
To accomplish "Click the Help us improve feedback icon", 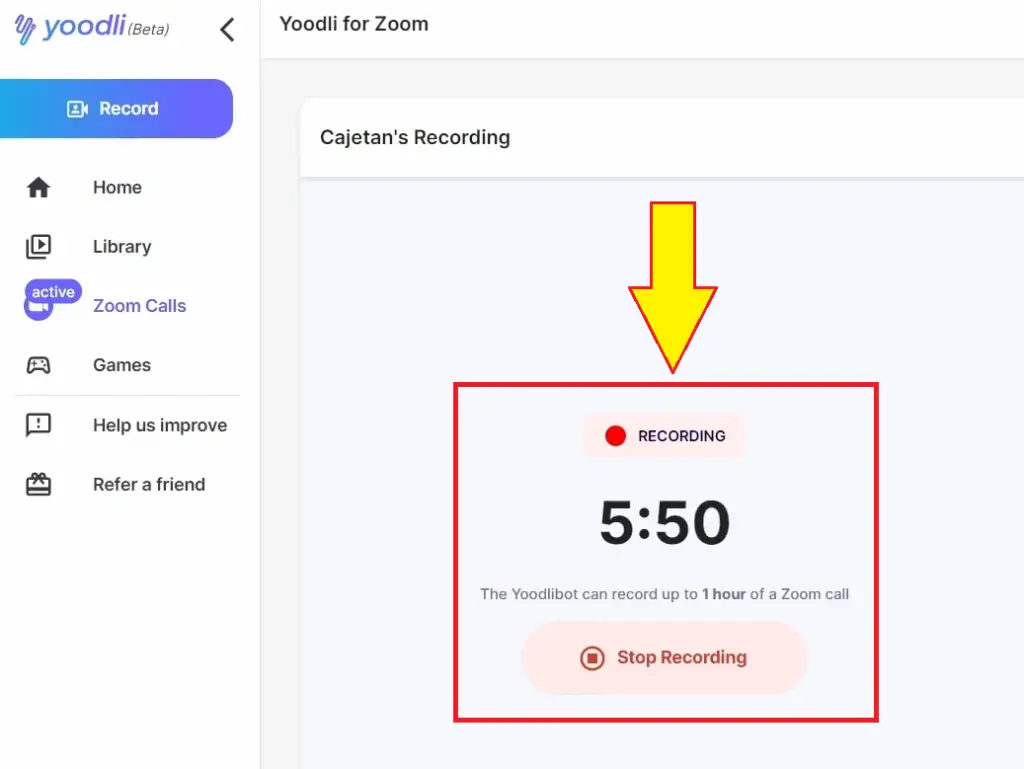I will pos(39,425).
